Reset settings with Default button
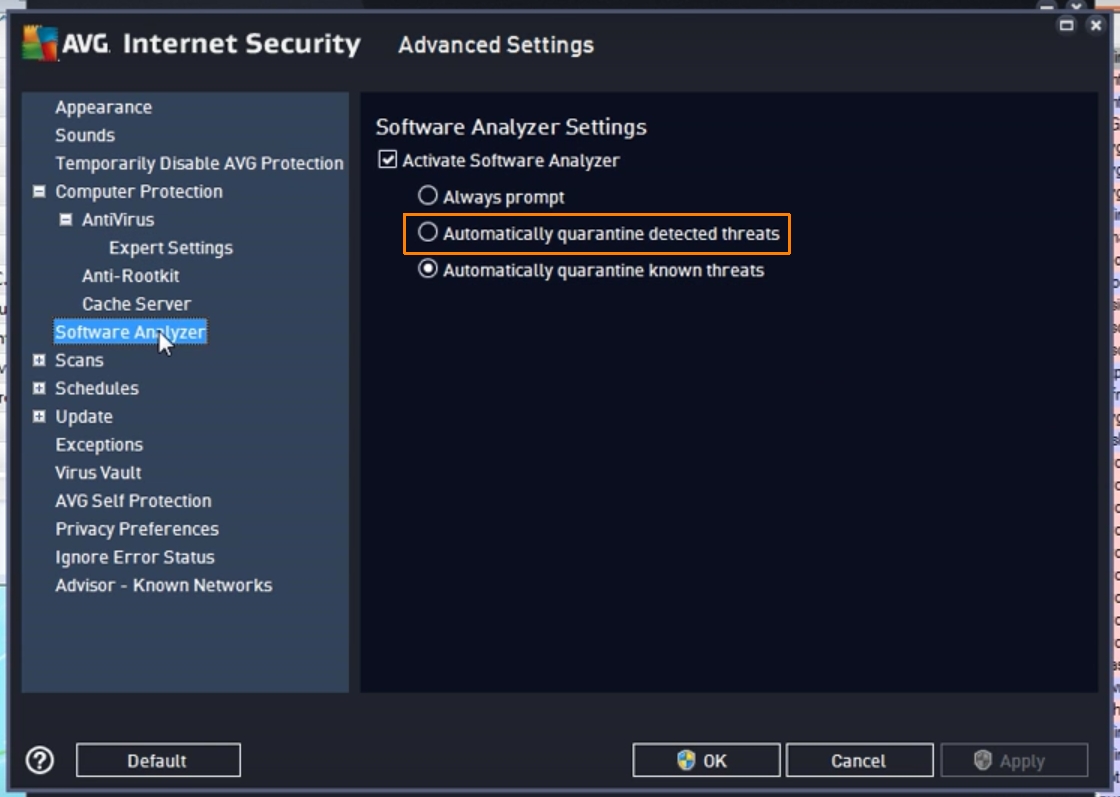 point(158,761)
